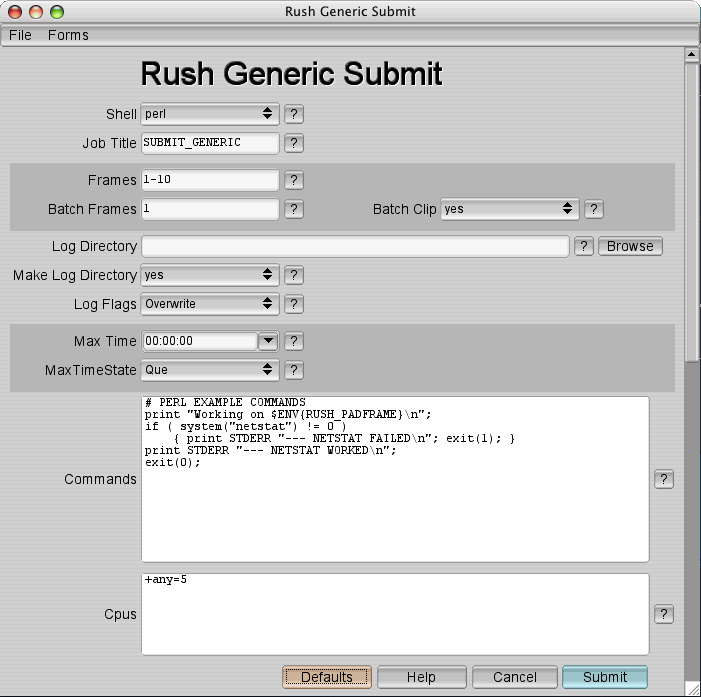Show help for the Frames field
This screenshot has height=697, width=701.
[294, 180]
